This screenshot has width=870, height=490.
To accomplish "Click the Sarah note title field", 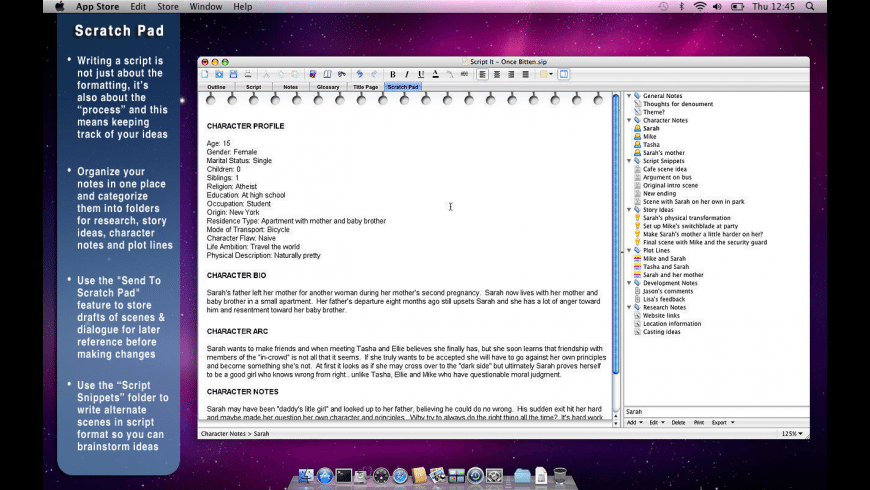I will click(x=716, y=412).
